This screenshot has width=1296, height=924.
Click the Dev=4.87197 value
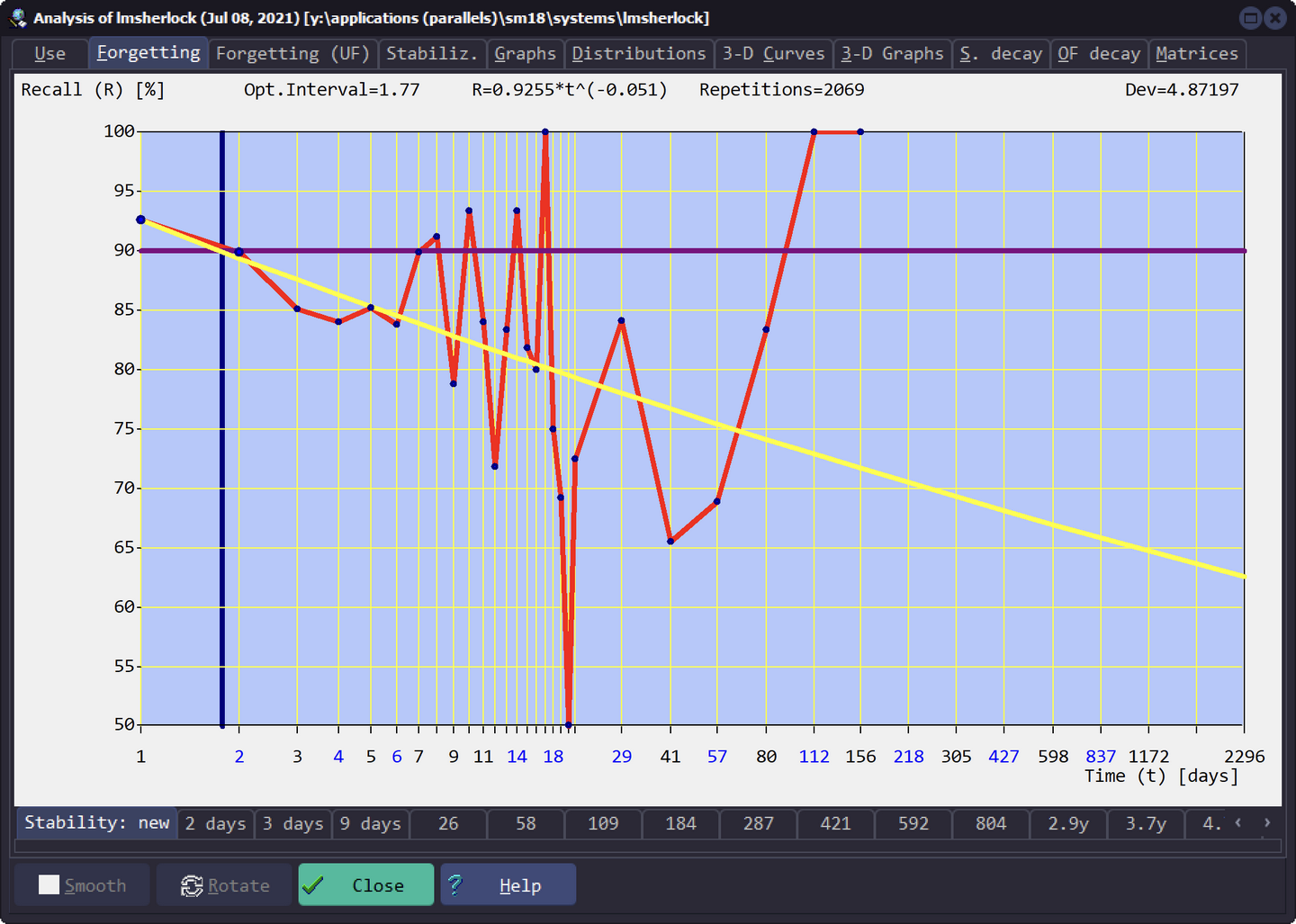point(1182,90)
